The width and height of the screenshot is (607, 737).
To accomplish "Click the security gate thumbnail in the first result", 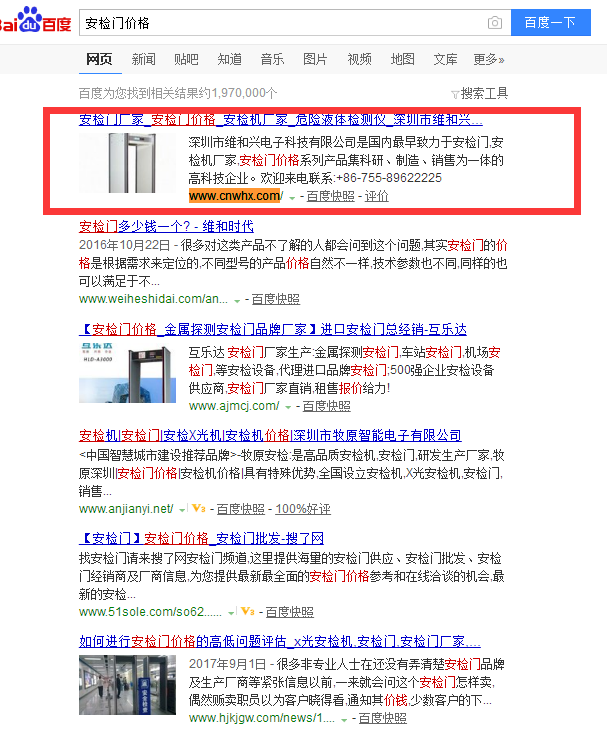I will [x=127, y=163].
